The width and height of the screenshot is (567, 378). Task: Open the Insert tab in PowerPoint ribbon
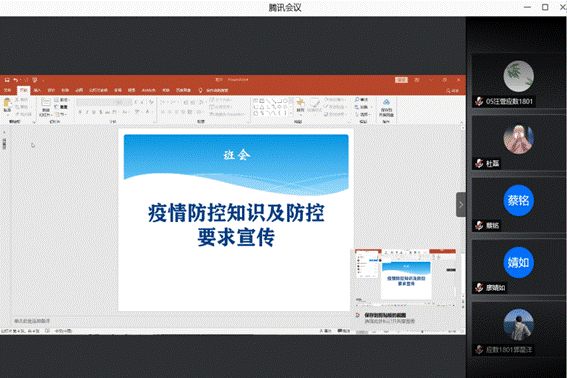[x=37, y=90]
